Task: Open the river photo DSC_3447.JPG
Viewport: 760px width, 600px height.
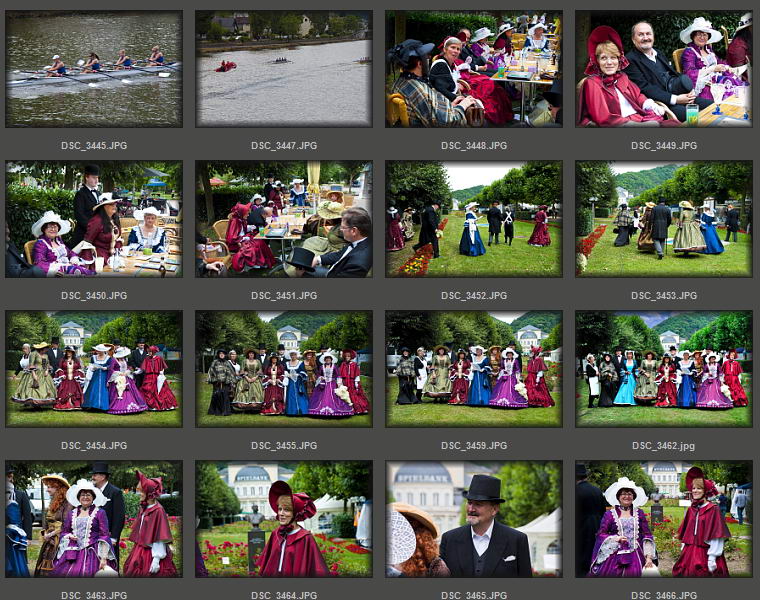Action: point(284,69)
